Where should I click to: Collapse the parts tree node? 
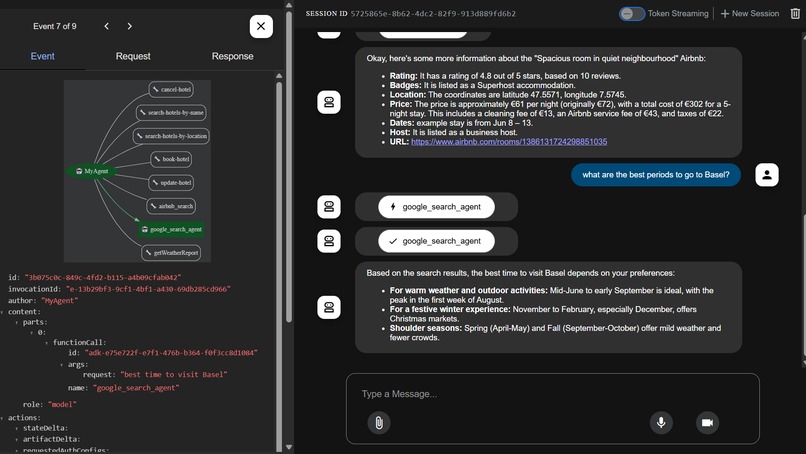click(16, 322)
